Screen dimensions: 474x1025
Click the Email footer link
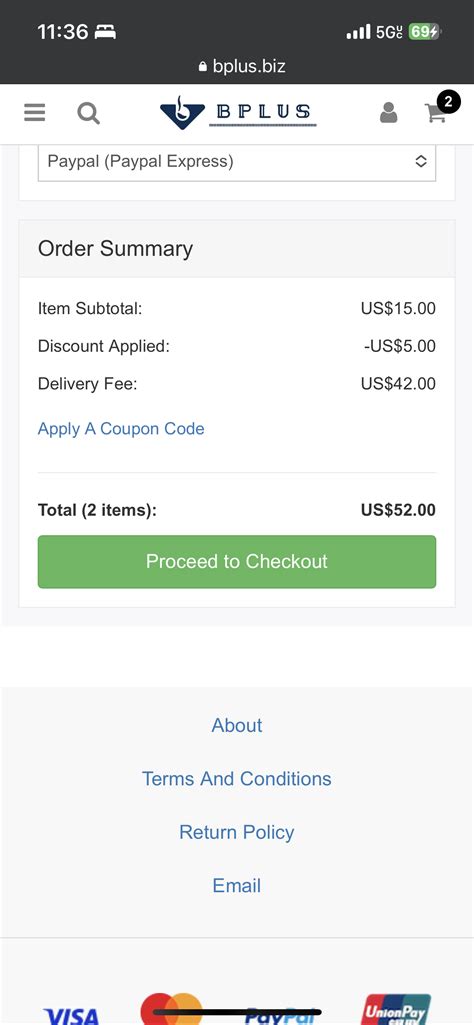tap(237, 886)
